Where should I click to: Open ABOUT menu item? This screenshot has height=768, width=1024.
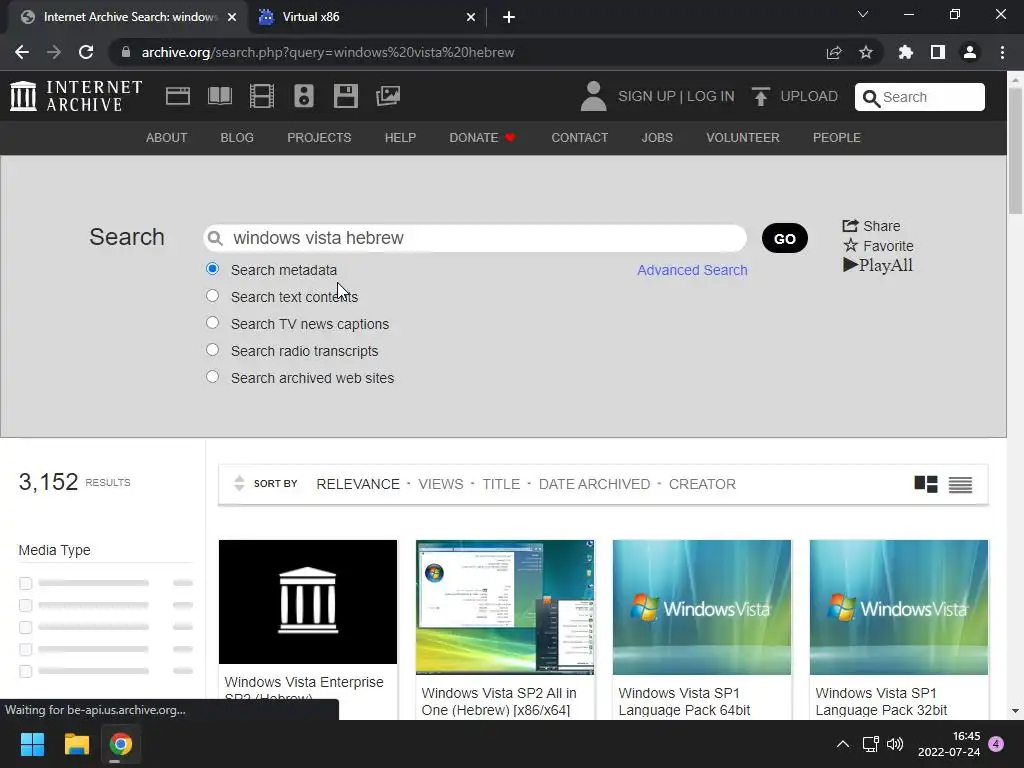pos(167,138)
